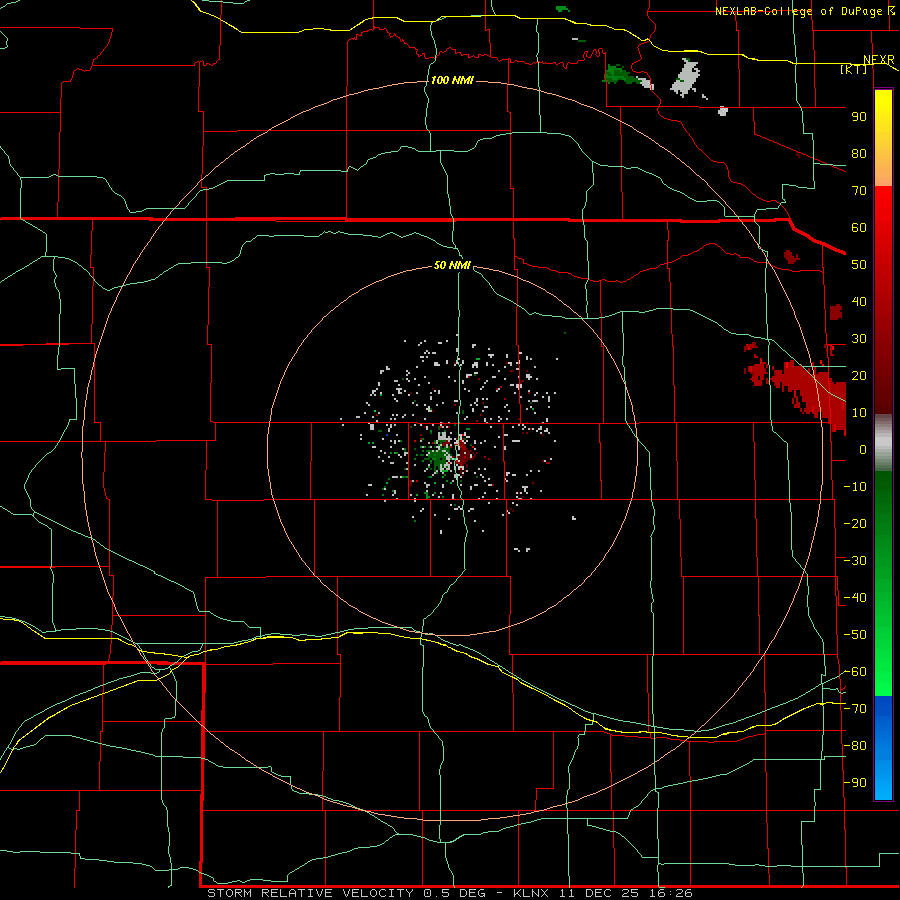The width and height of the screenshot is (900, 900).
Task: Select the 50 NMI range ring label
Action: 452,265
